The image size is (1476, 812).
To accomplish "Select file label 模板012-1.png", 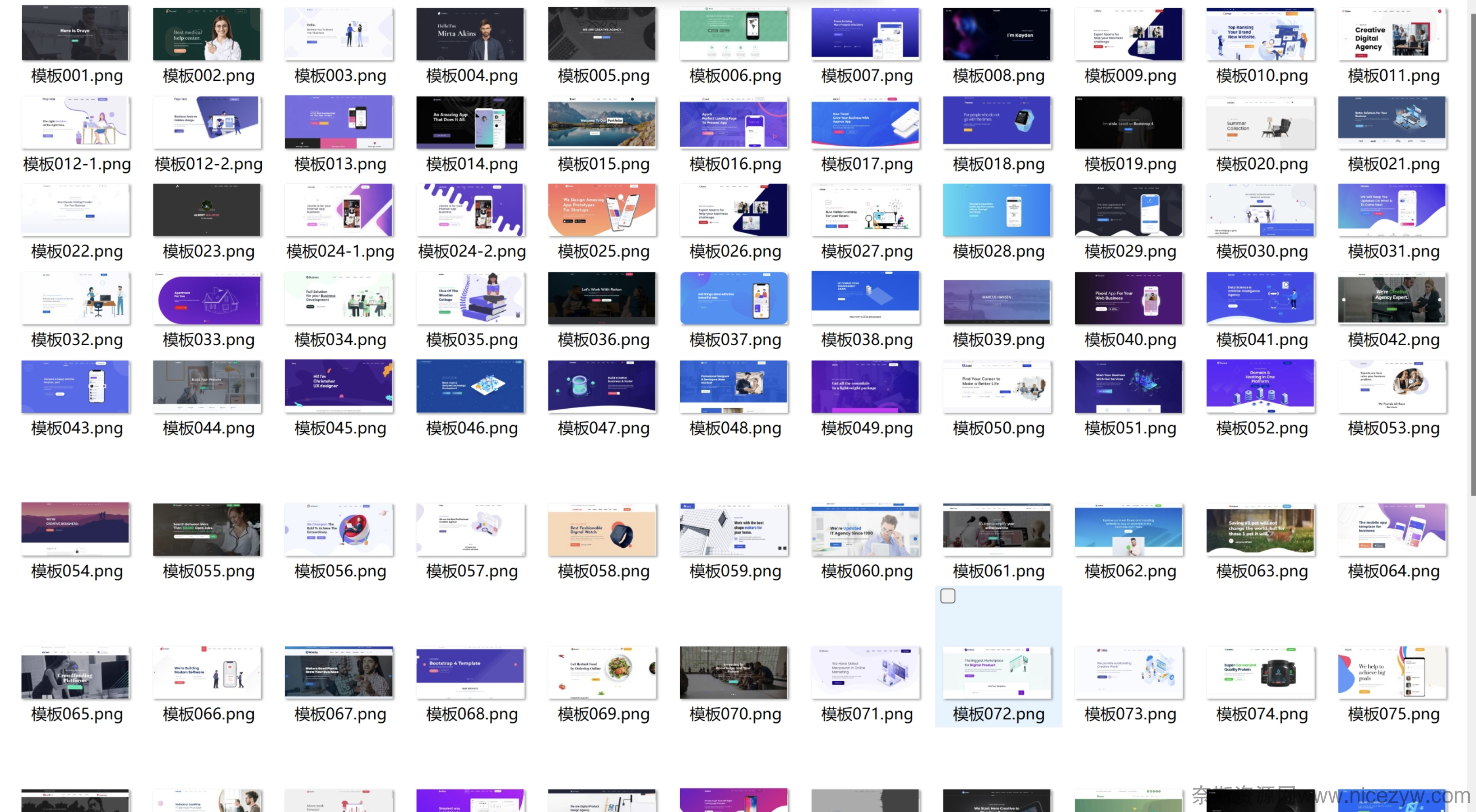I will click(x=77, y=164).
